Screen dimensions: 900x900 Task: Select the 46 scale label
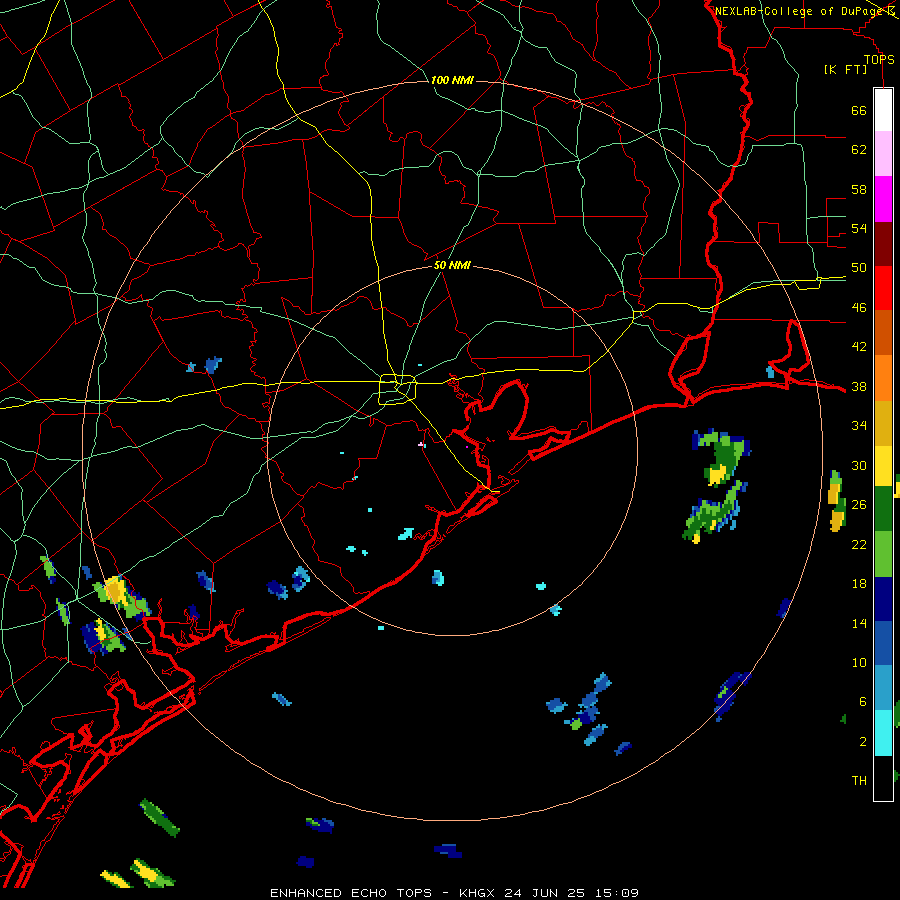click(859, 308)
